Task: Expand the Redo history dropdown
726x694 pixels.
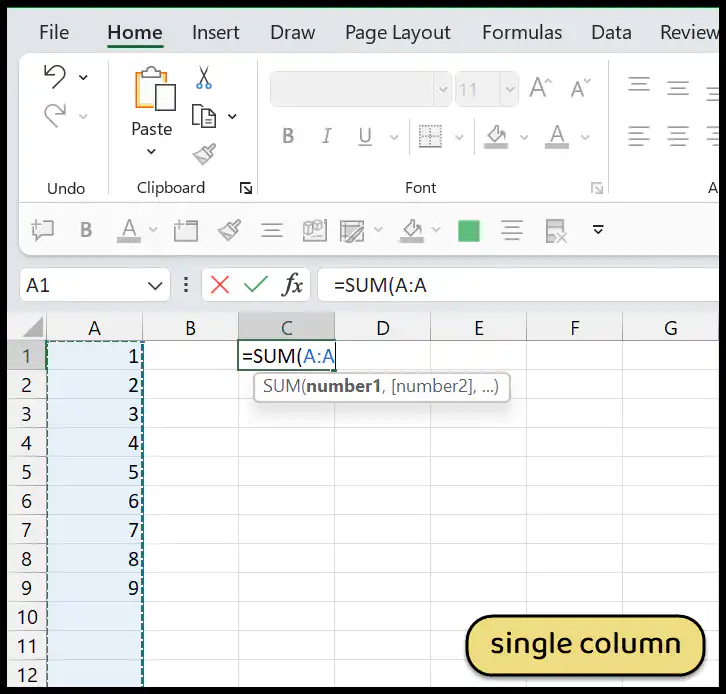Action: point(83,116)
